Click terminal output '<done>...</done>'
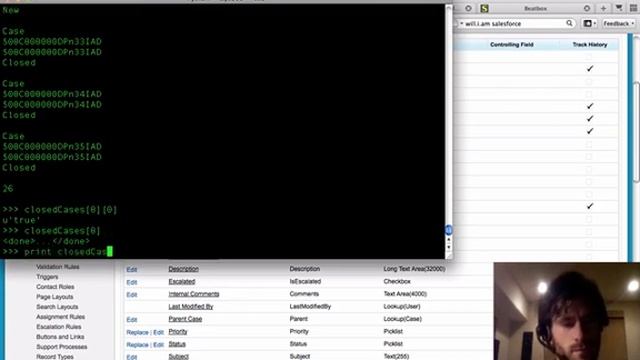The height and width of the screenshot is (360, 640). 46,241
